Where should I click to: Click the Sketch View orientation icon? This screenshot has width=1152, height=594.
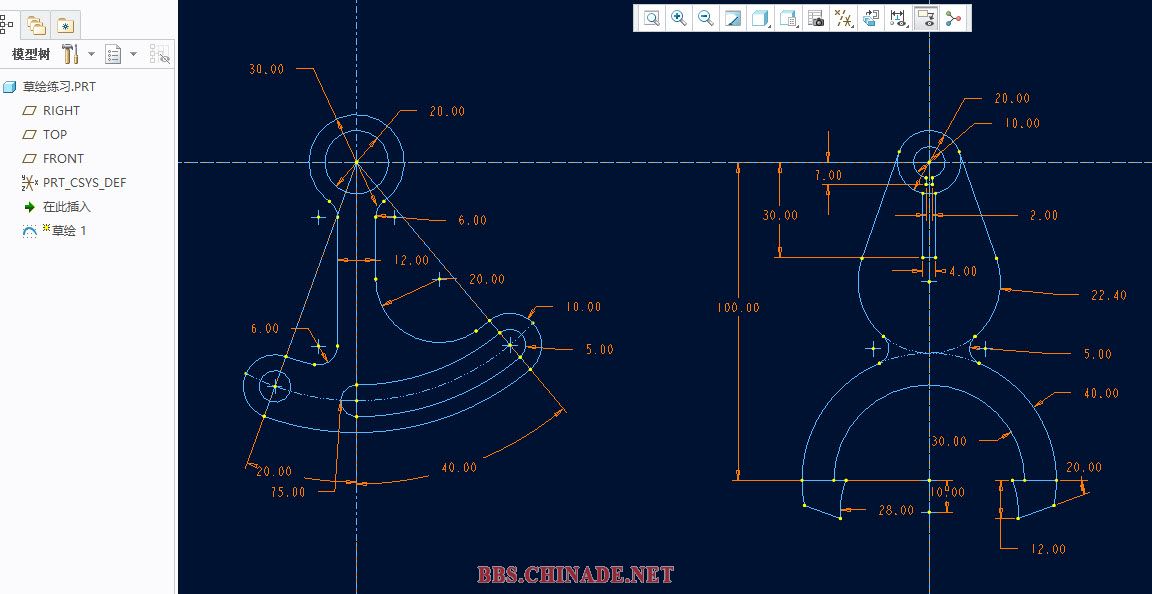pyautogui.click(x=871, y=18)
